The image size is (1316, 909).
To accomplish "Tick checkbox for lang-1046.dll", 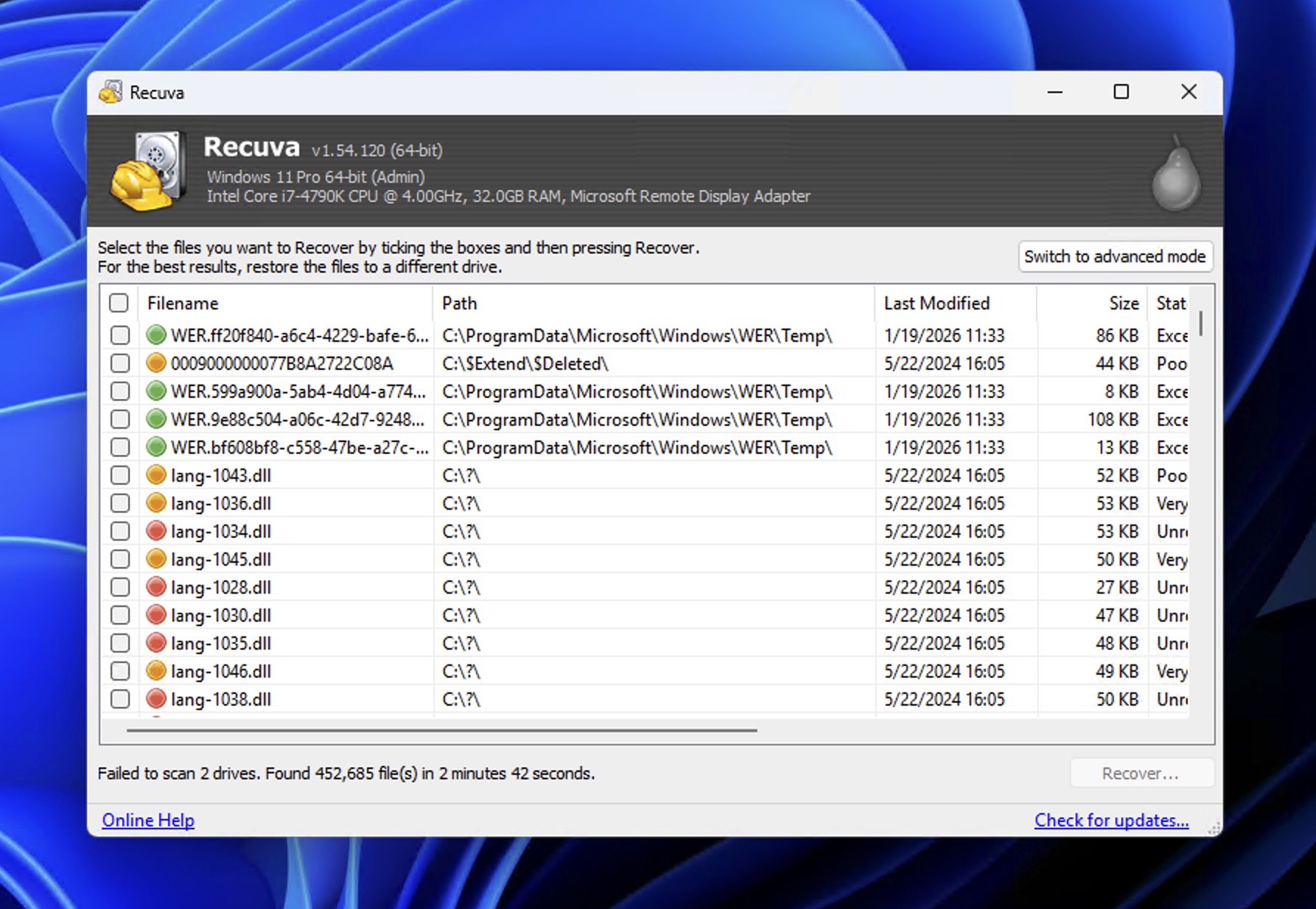I will click(x=119, y=671).
